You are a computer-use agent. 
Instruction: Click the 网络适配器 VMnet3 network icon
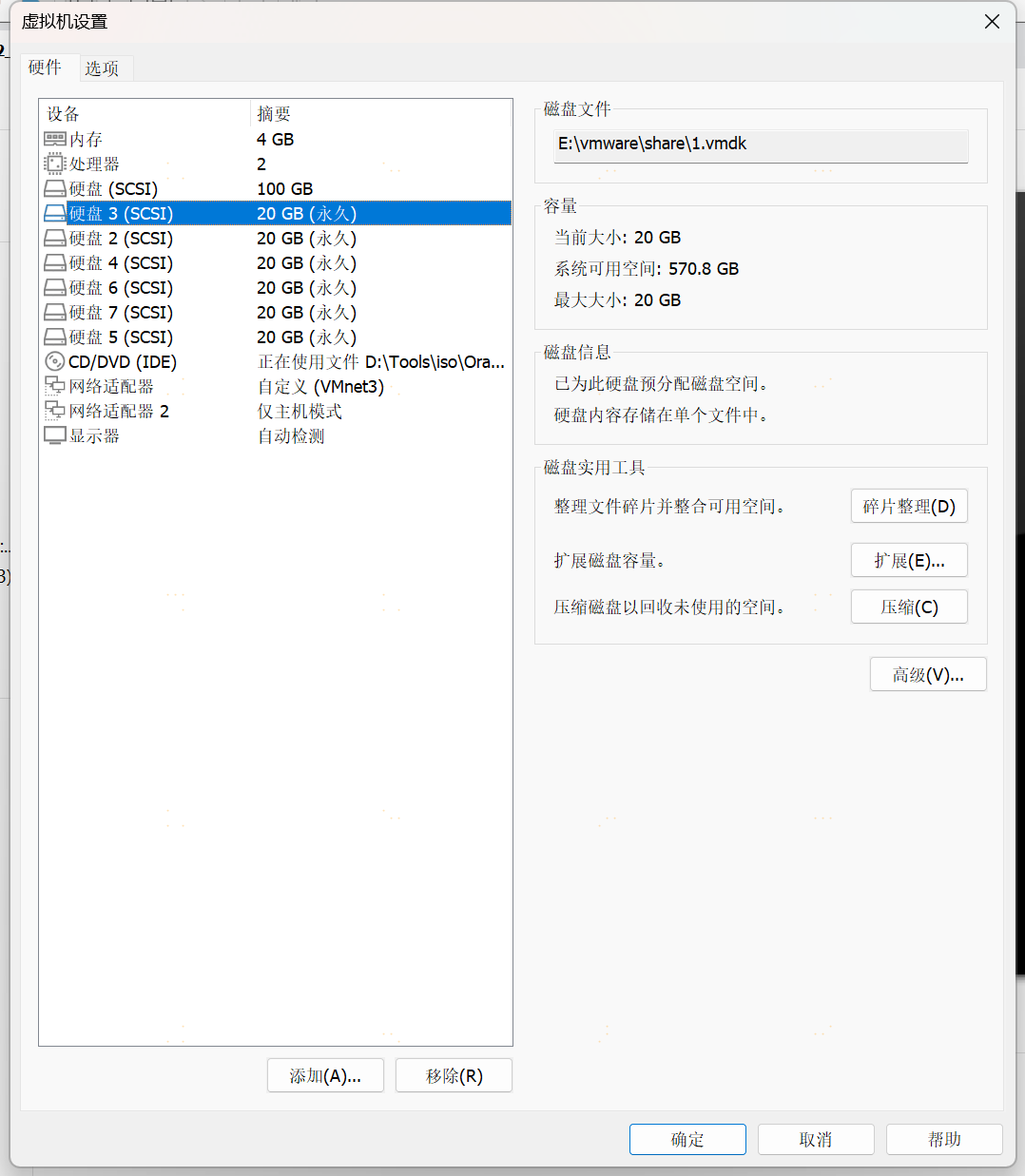pos(55,387)
